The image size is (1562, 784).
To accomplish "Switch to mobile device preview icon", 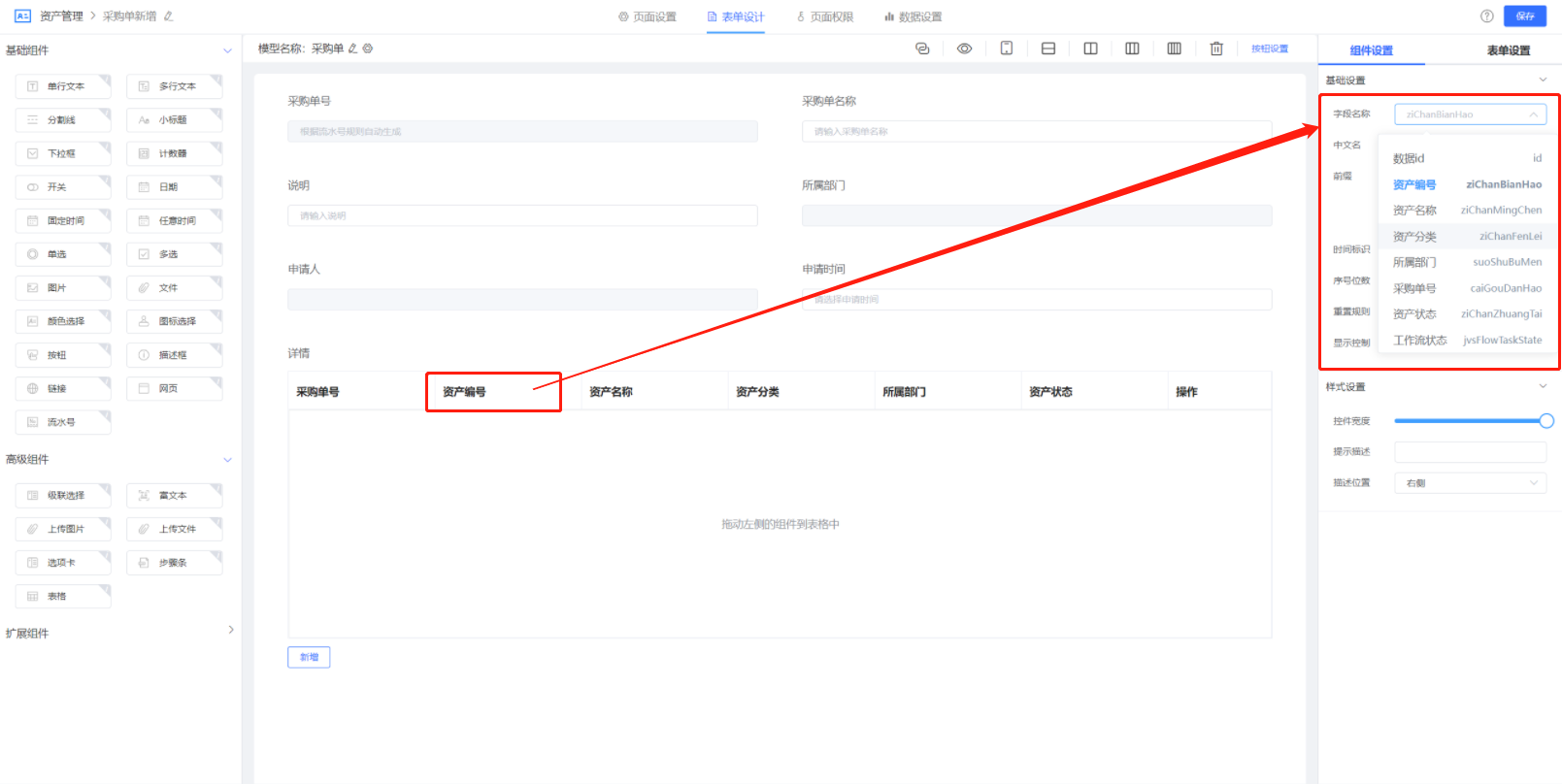I will 1007,49.
